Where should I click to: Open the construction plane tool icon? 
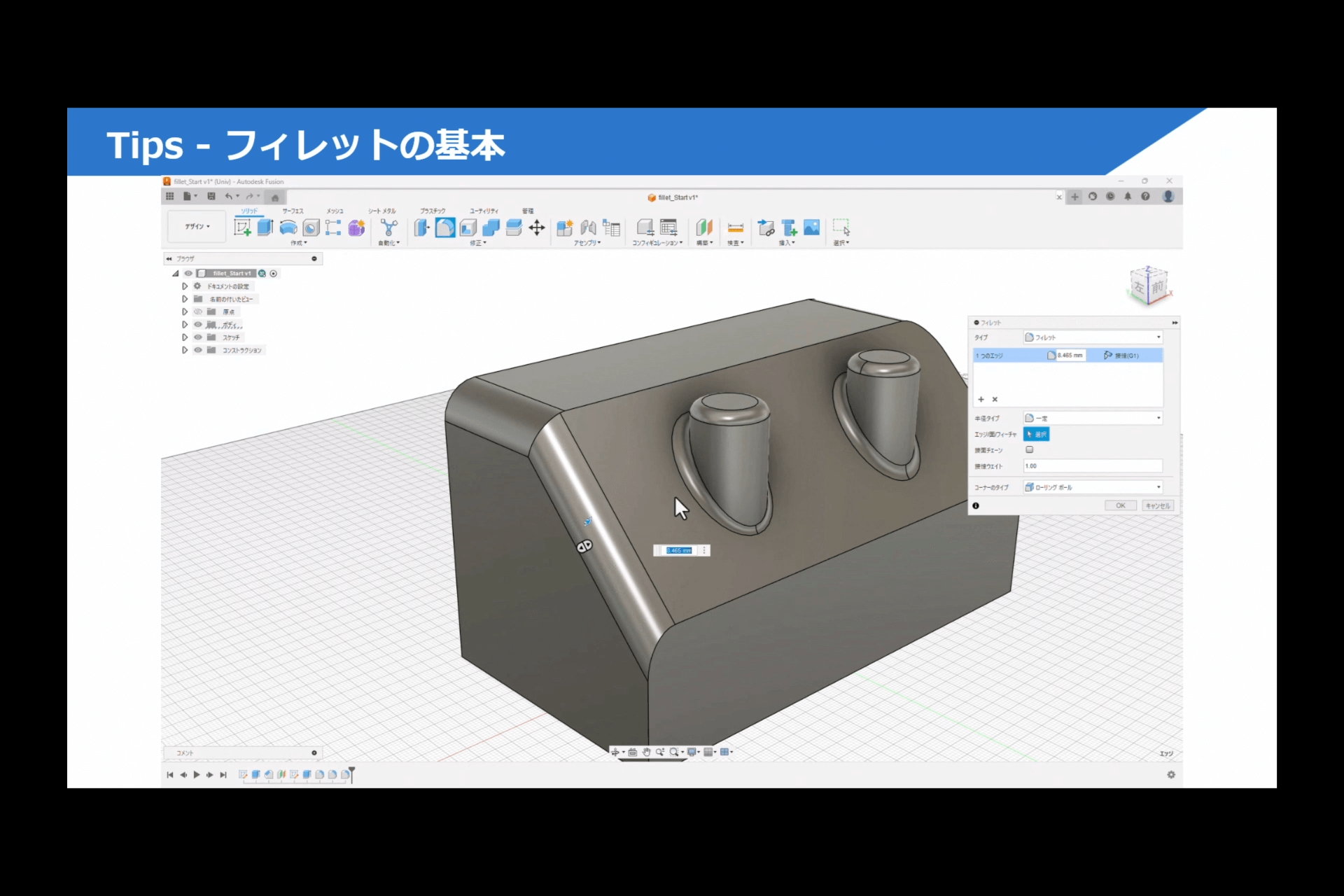click(x=704, y=227)
